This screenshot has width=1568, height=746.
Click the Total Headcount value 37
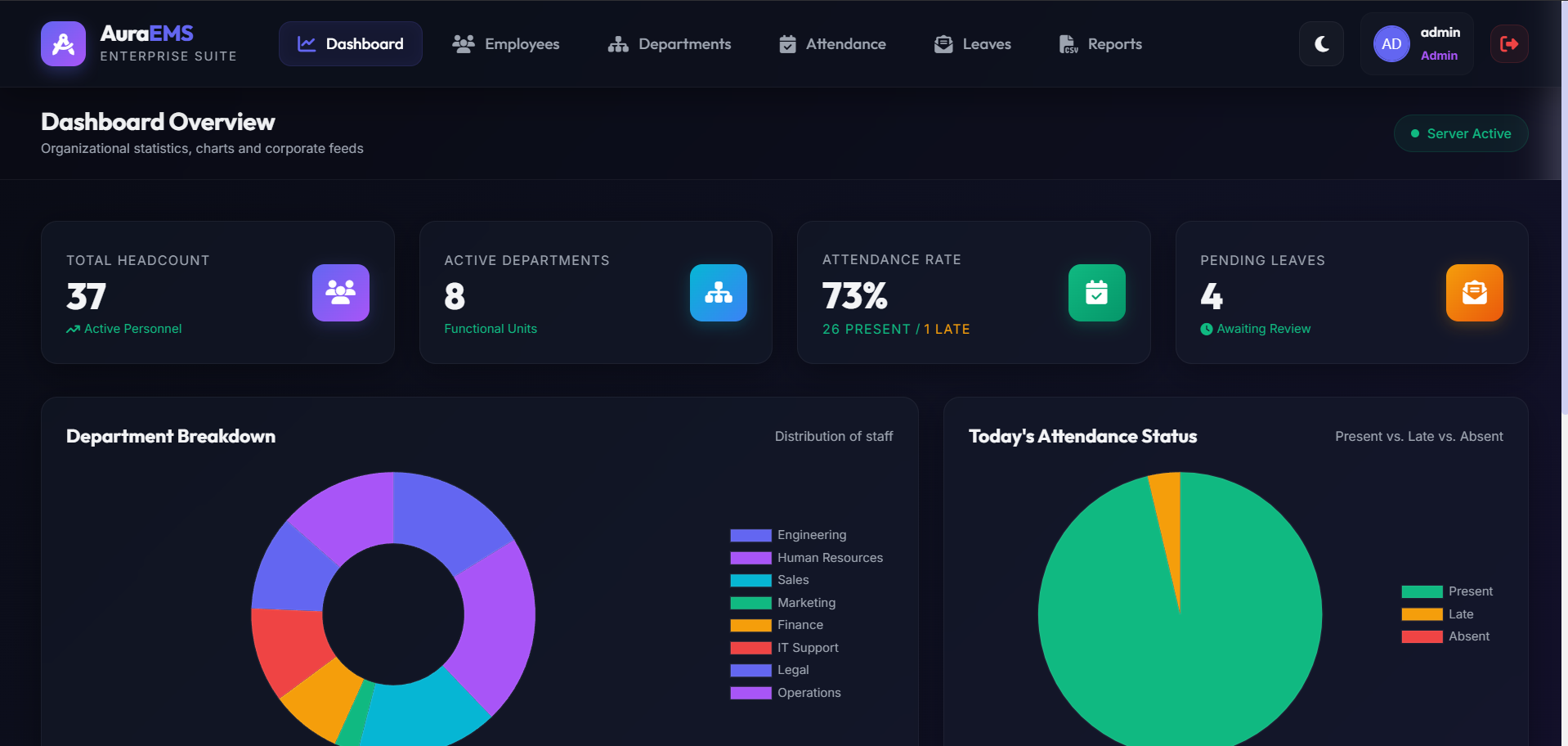(86, 296)
